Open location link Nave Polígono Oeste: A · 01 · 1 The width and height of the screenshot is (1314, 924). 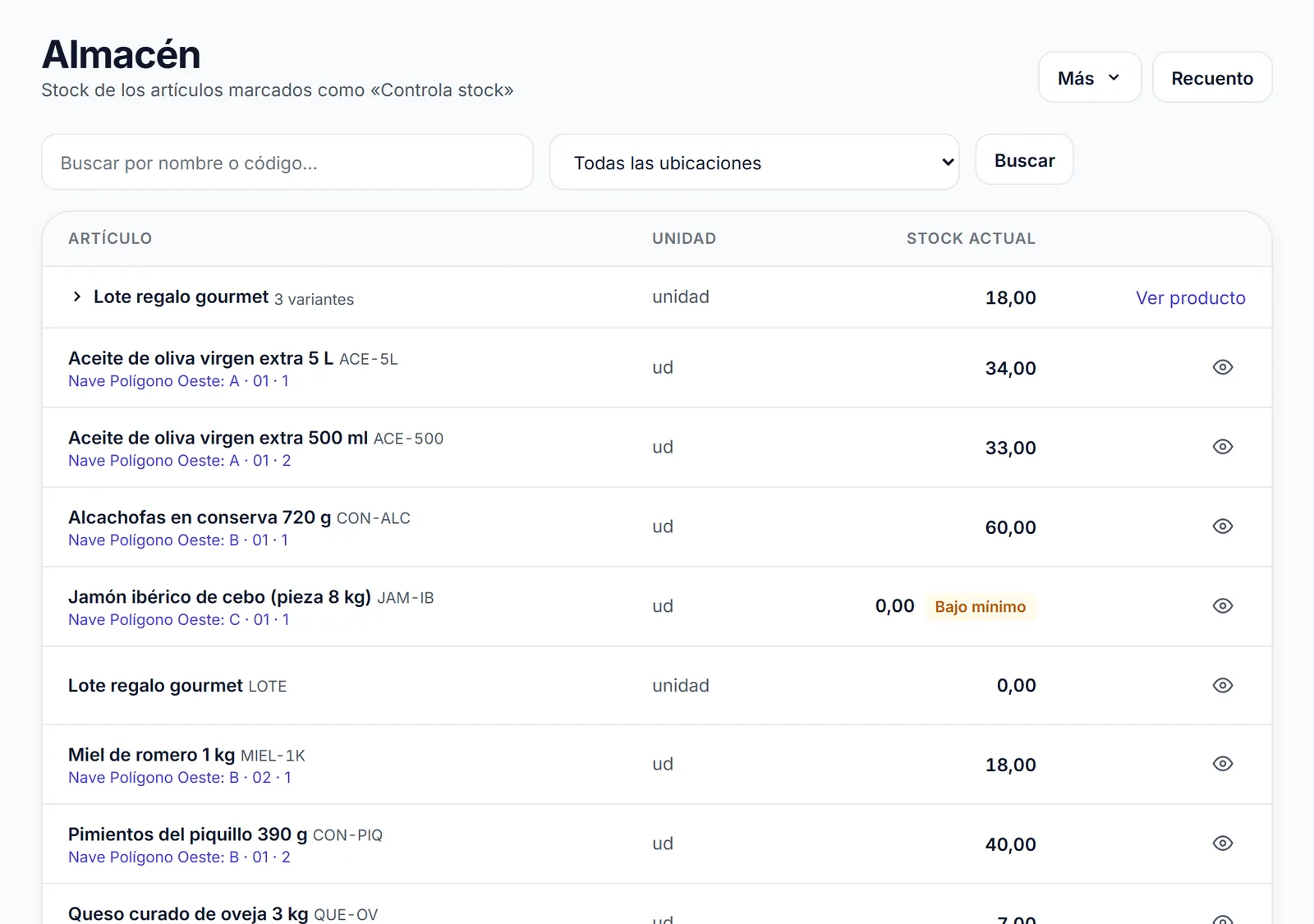(178, 381)
